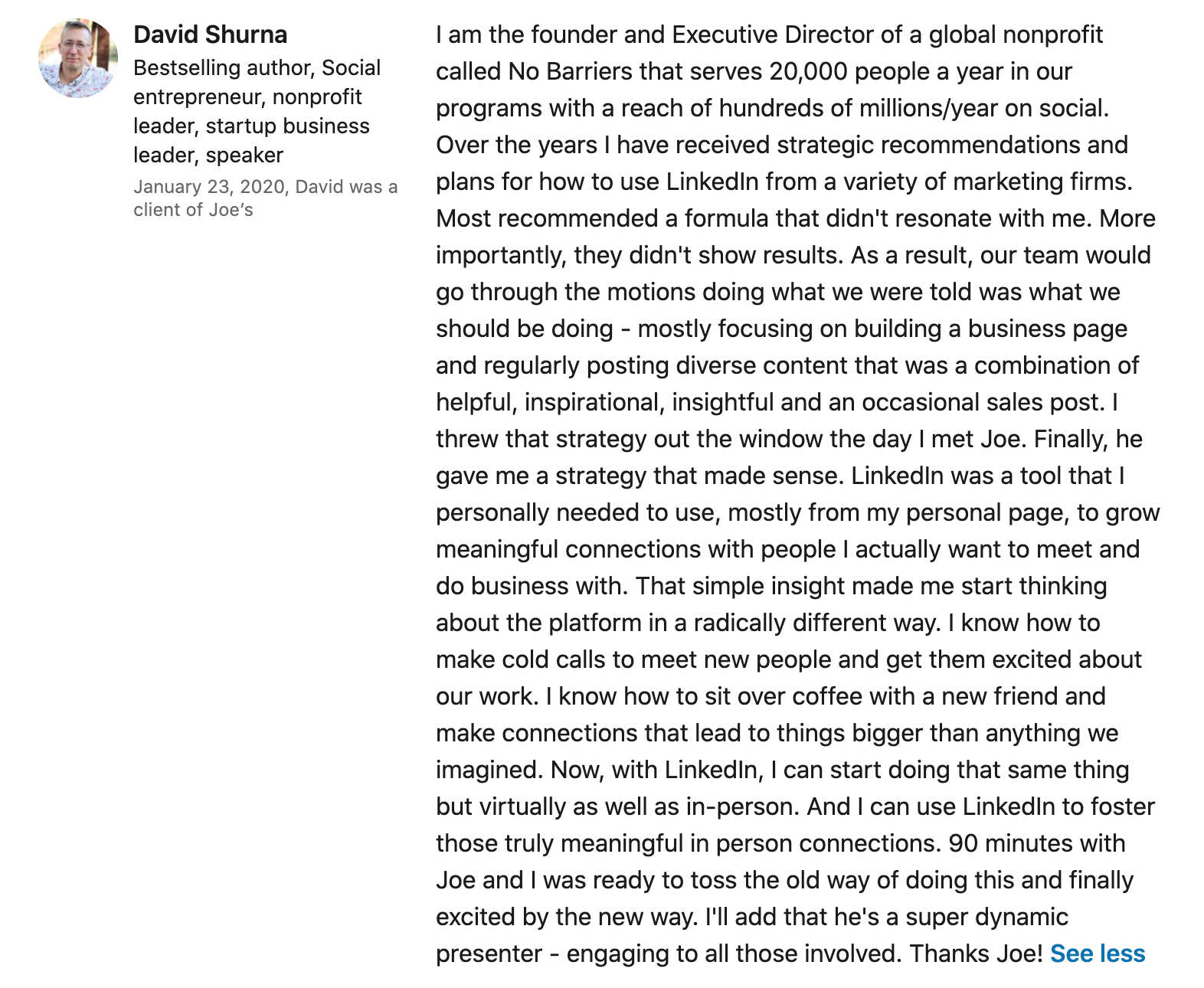
Task: Click 'leader, speaker' in the headline
Action: point(208,155)
